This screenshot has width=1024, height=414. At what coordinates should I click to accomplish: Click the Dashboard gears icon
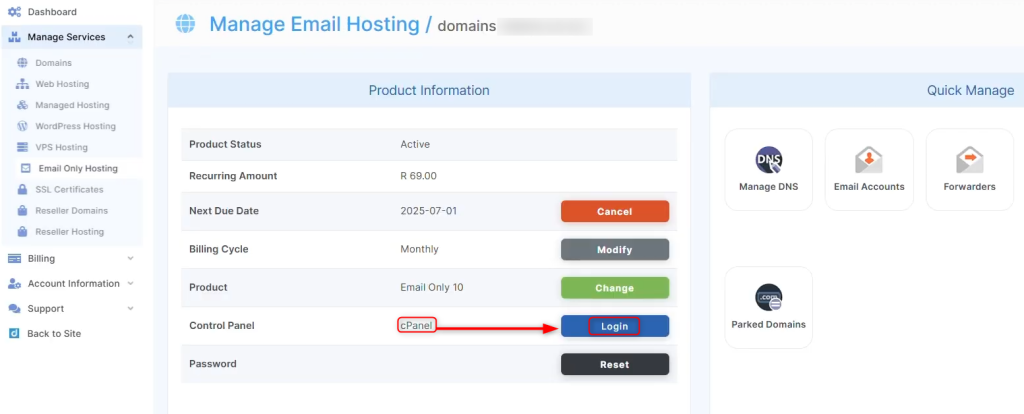tap(14, 12)
